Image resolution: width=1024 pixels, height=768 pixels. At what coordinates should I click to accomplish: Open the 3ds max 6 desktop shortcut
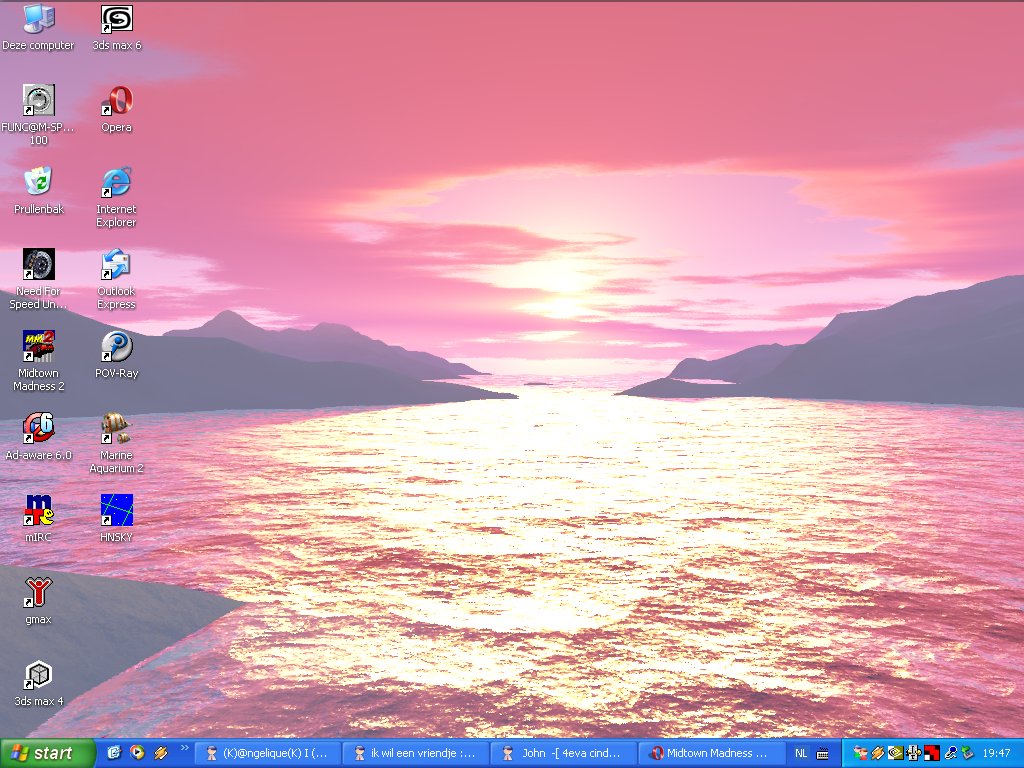(x=117, y=20)
